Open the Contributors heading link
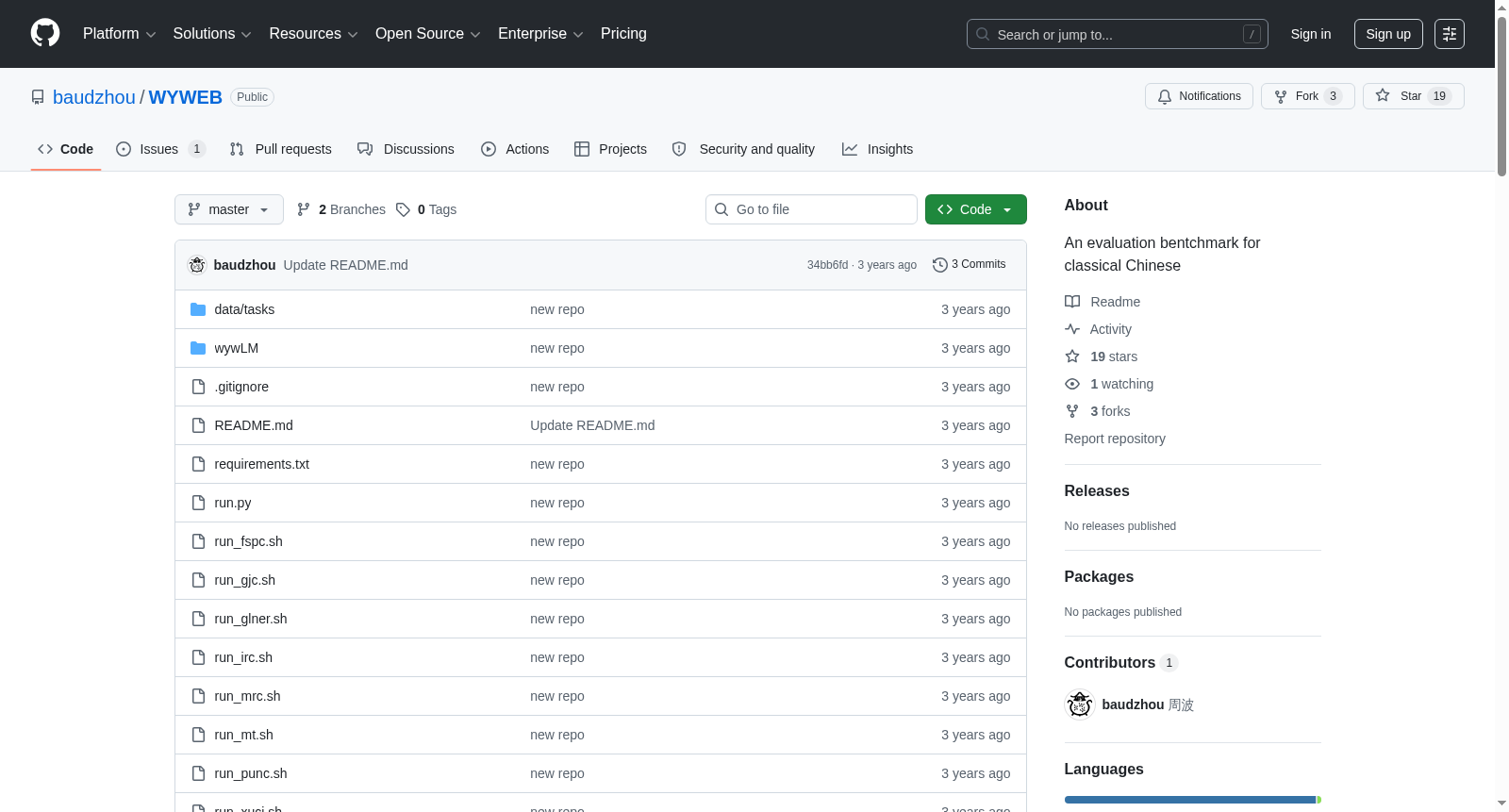Image resolution: width=1509 pixels, height=812 pixels. (1121, 662)
